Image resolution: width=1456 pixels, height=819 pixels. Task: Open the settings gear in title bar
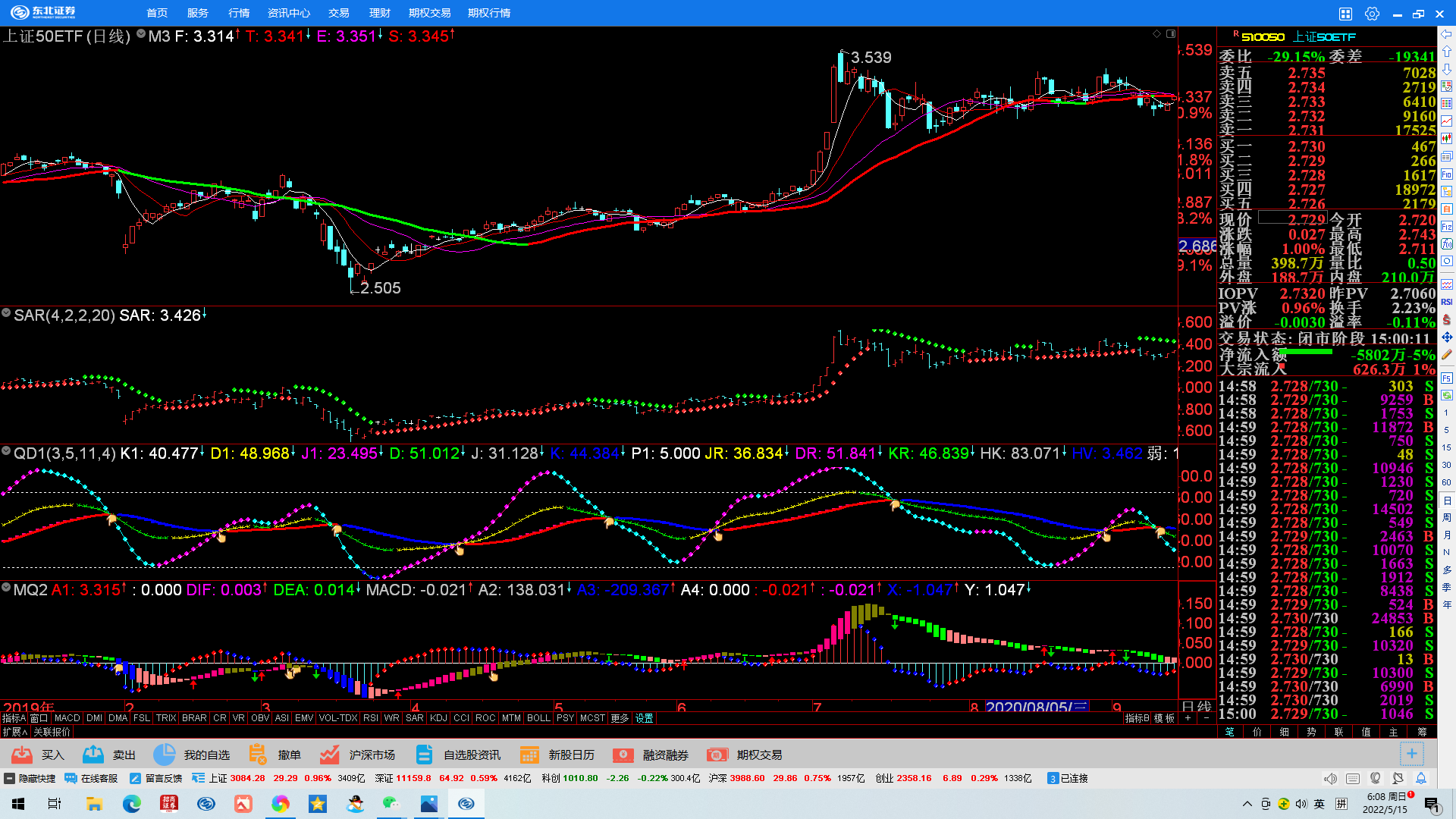pos(1372,14)
